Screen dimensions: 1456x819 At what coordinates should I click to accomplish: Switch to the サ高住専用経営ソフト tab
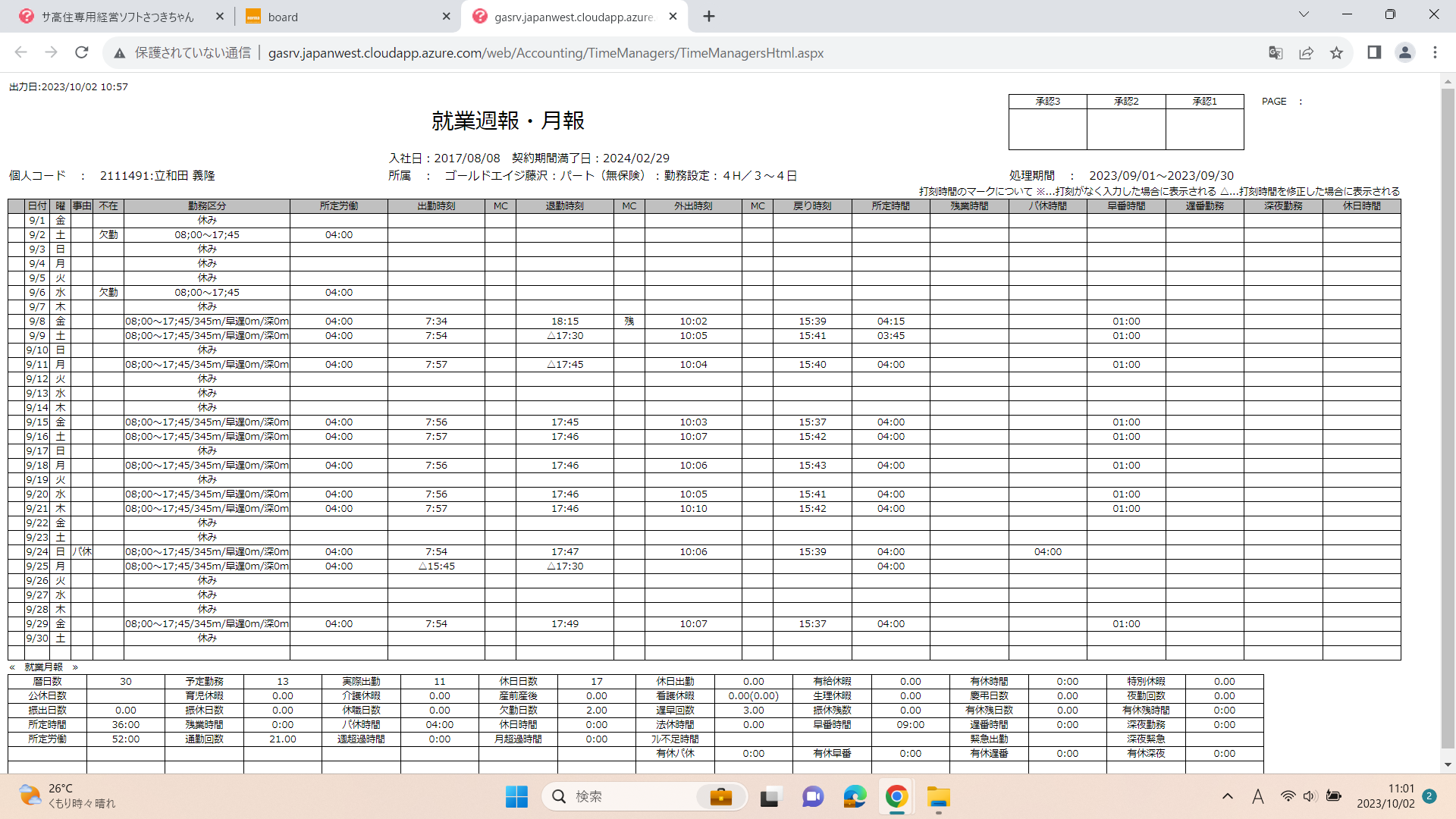(x=118, y=17)
